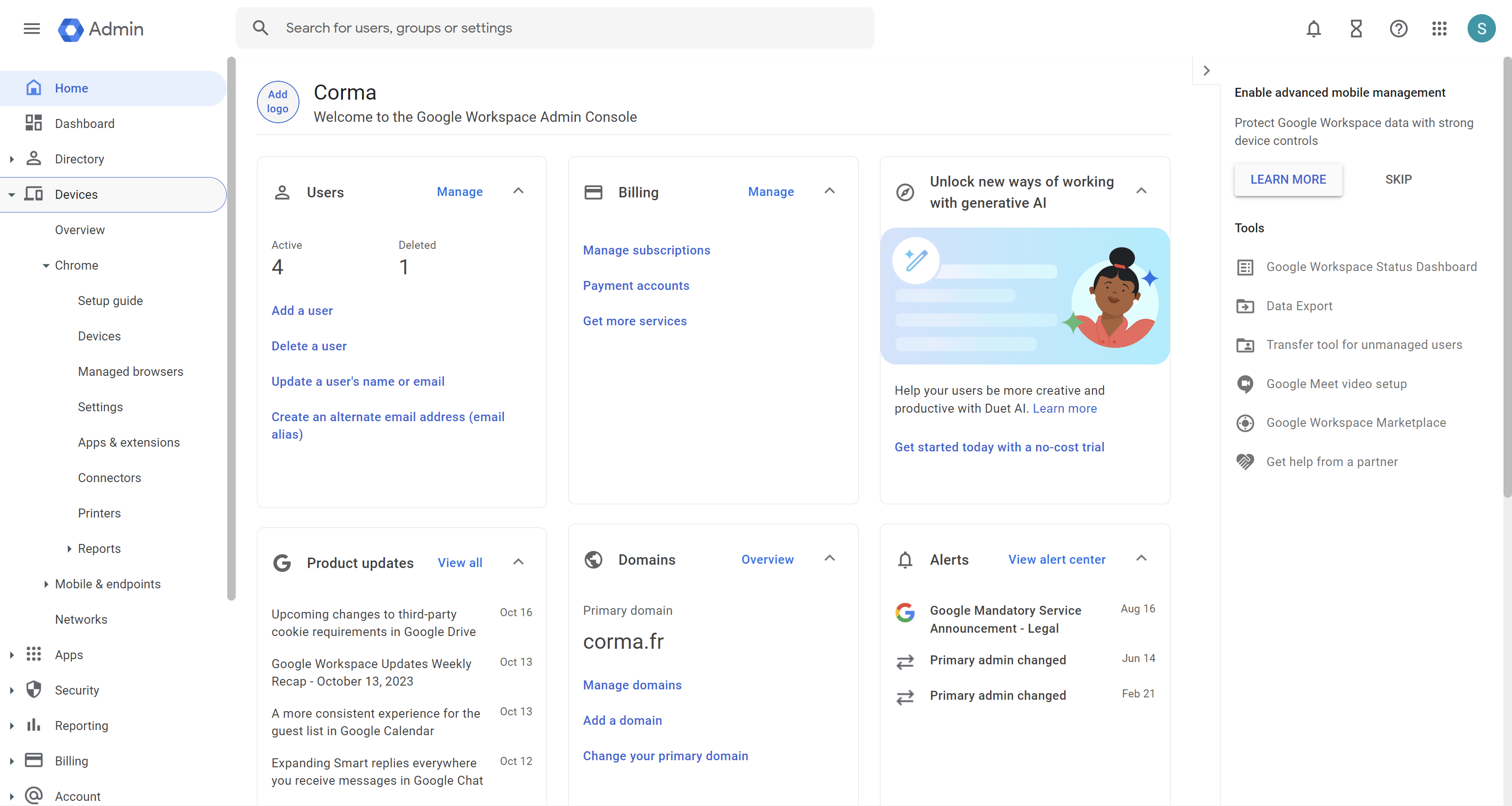Open the help question mark icon

pyautogui.click(x=1398, y=28)
